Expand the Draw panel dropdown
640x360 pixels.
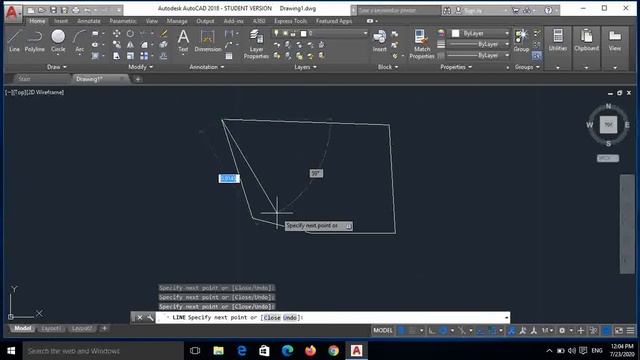57,67
